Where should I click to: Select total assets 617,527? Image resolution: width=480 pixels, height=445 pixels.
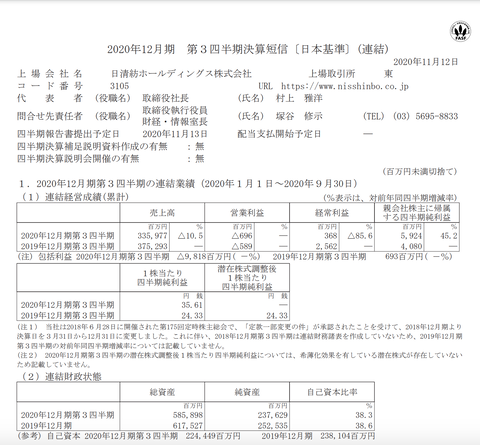(x=188, y=426)
